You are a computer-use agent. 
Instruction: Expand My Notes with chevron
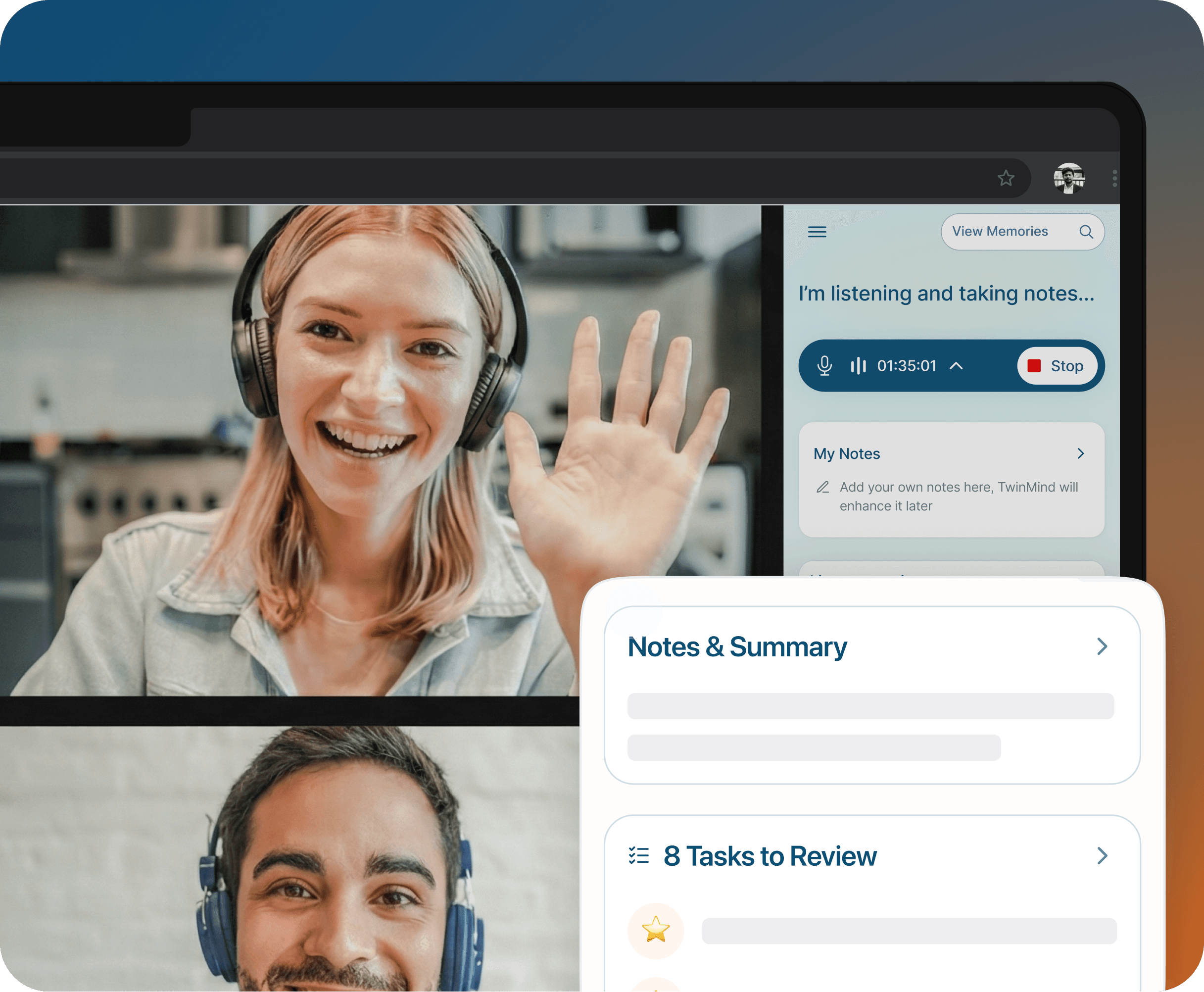pos(1080,453)
